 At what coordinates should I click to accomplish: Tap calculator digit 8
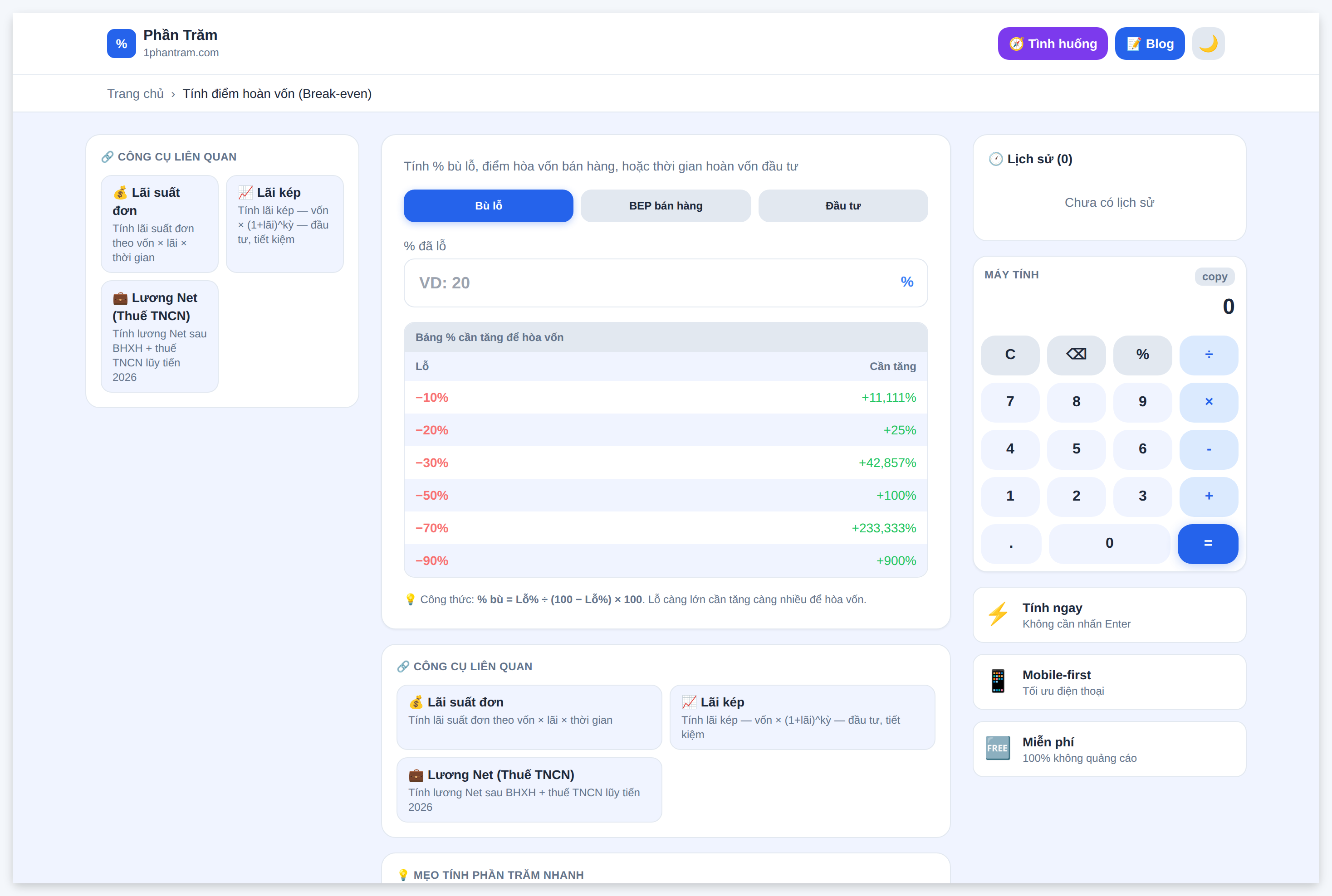point(1077,402)
